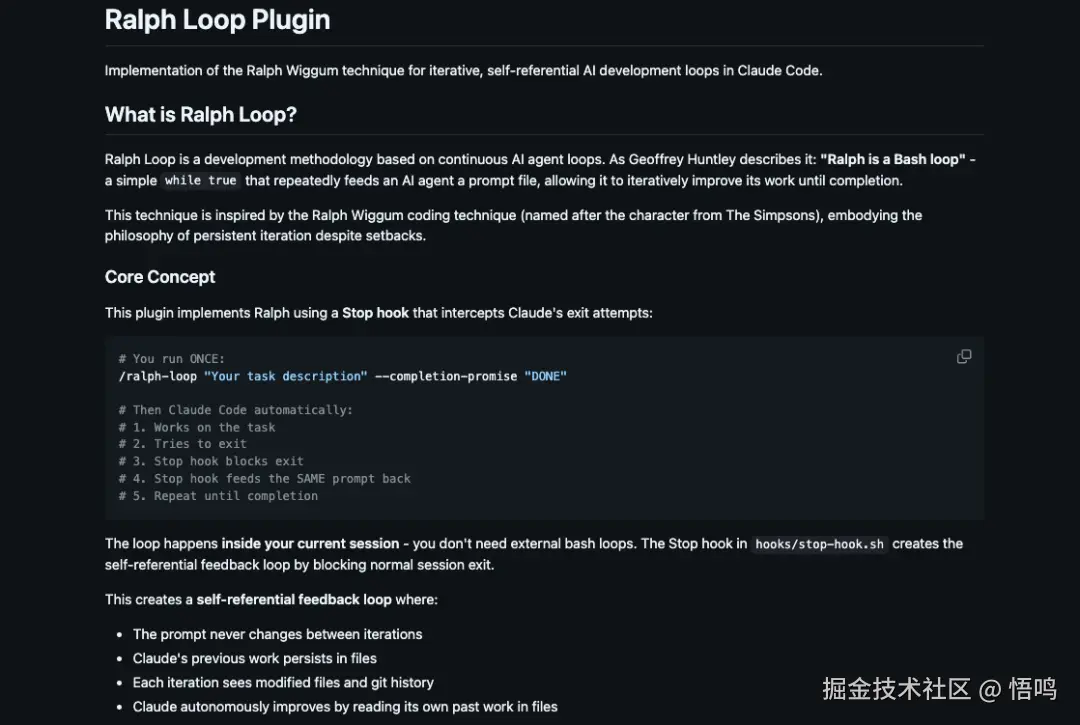
Task: Click the "# 5. Repeat until completion" line
Action: pos(218,496)
